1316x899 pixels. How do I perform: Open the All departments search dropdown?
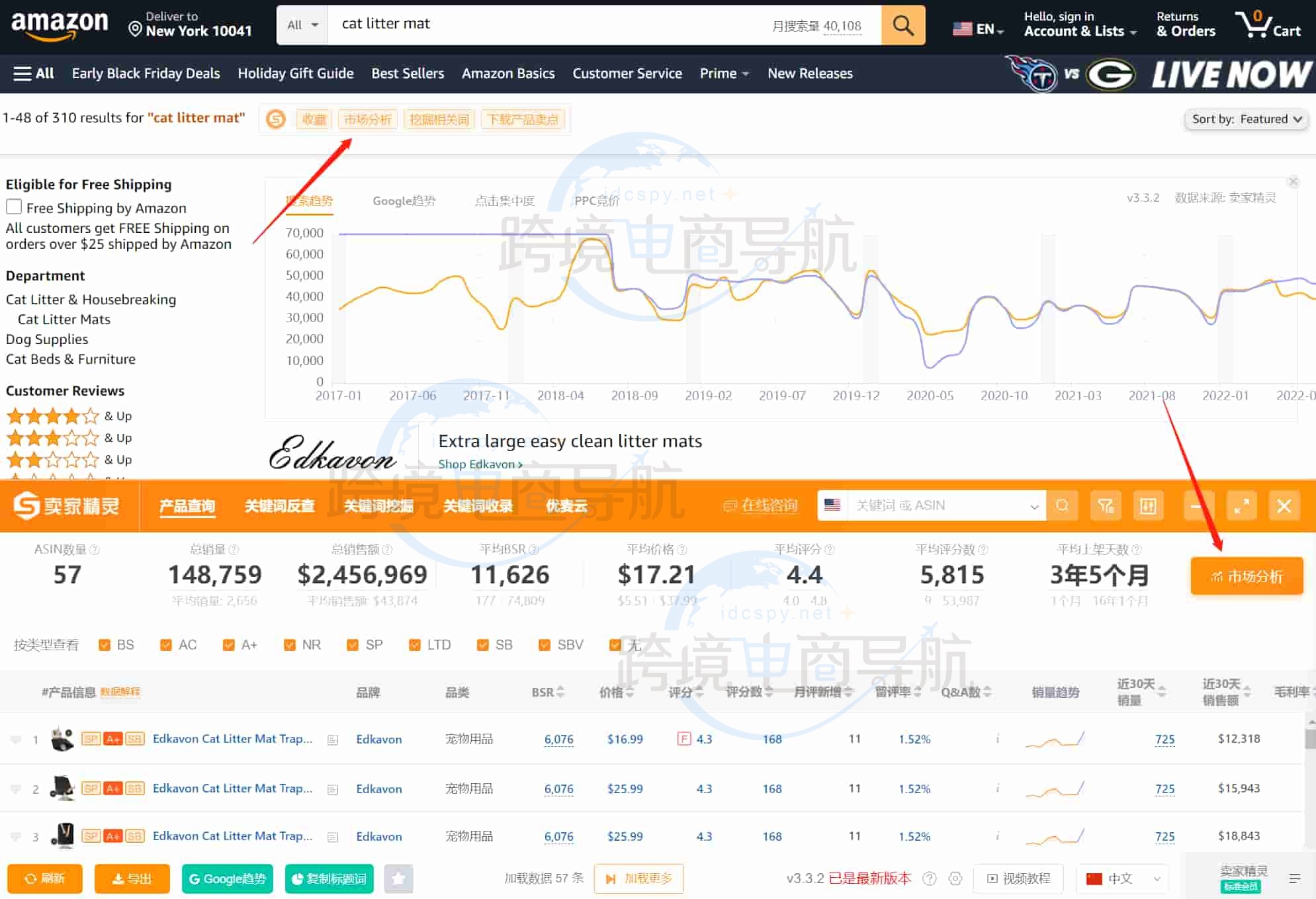click(x=302, y=25)
